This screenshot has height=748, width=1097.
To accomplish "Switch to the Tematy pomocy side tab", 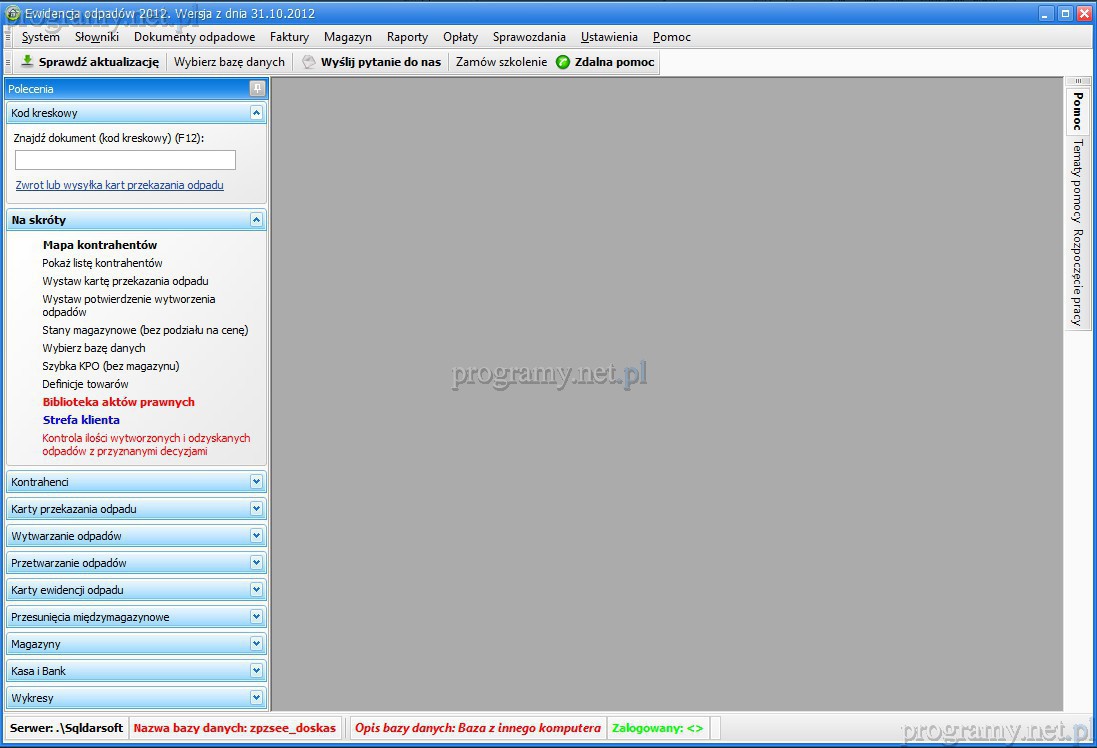I will click(1077, 181).
